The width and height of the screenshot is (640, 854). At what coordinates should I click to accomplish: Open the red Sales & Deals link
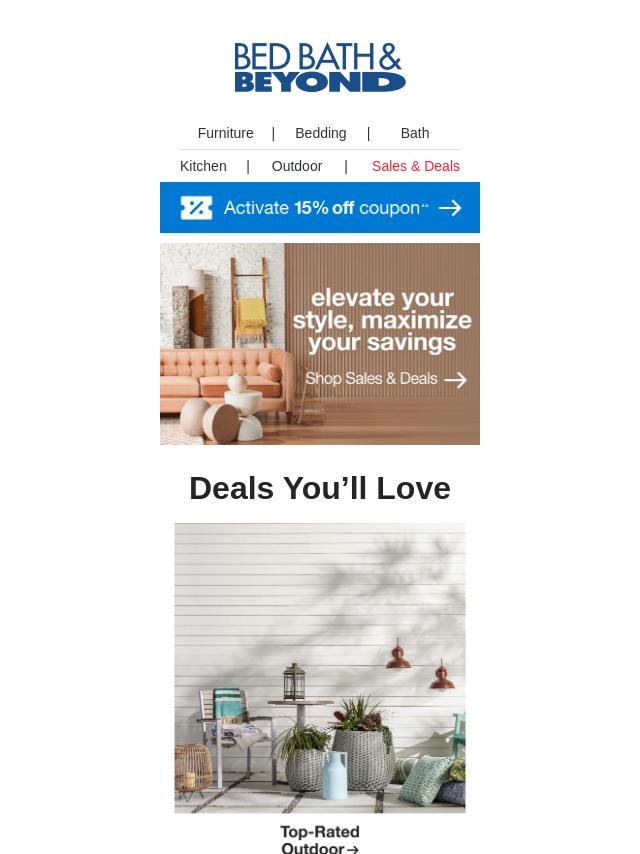click(x=416, y=166)
